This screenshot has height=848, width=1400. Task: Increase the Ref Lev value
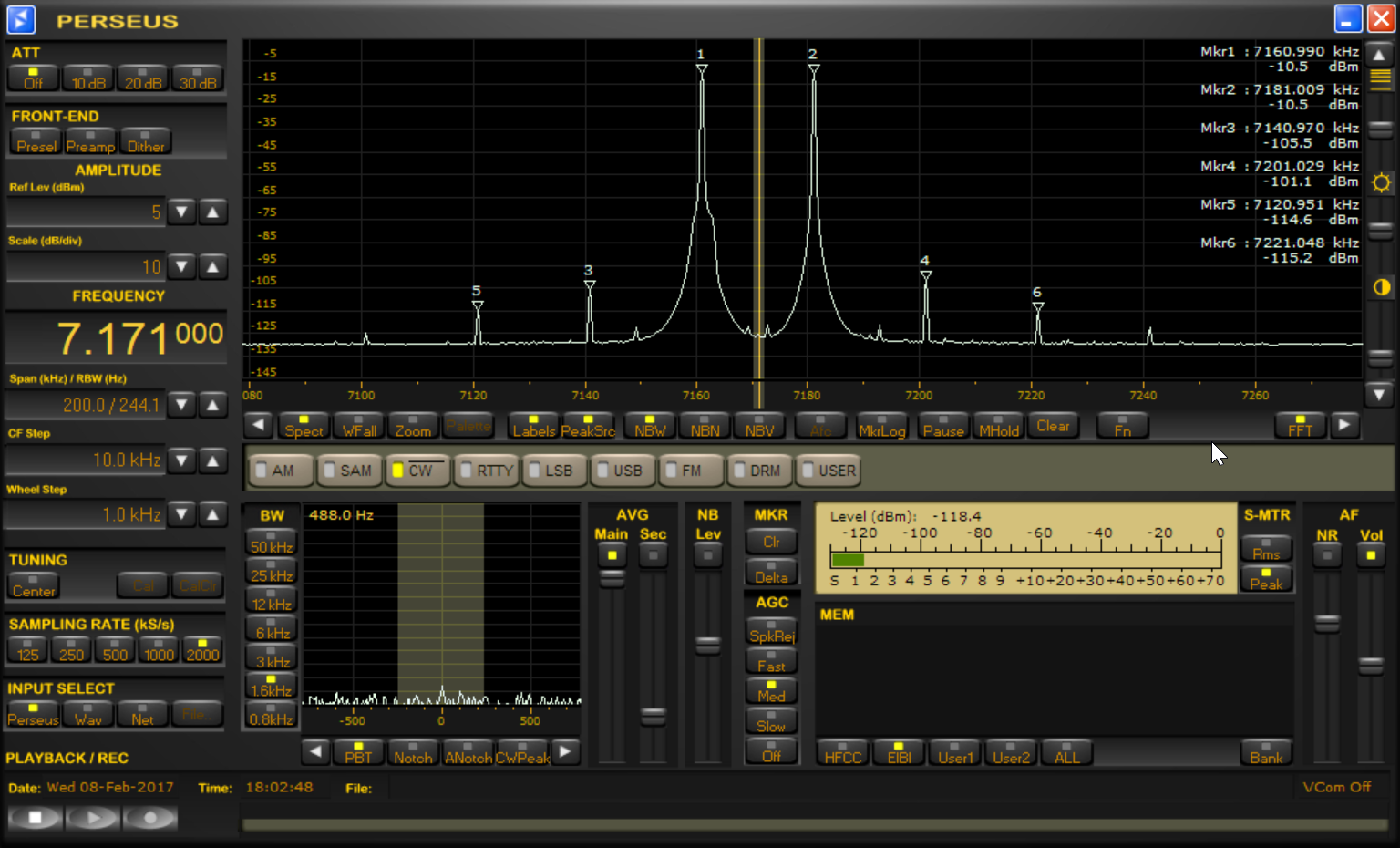click(212, 212)
